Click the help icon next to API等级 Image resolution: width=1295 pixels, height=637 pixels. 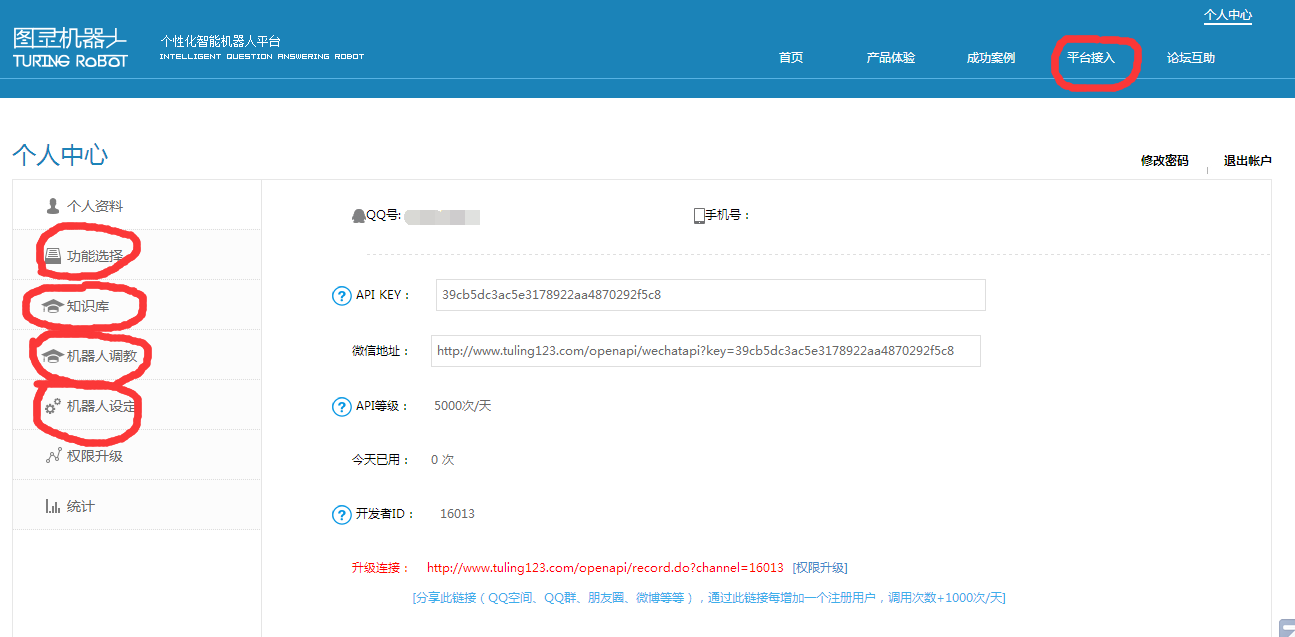341,406
